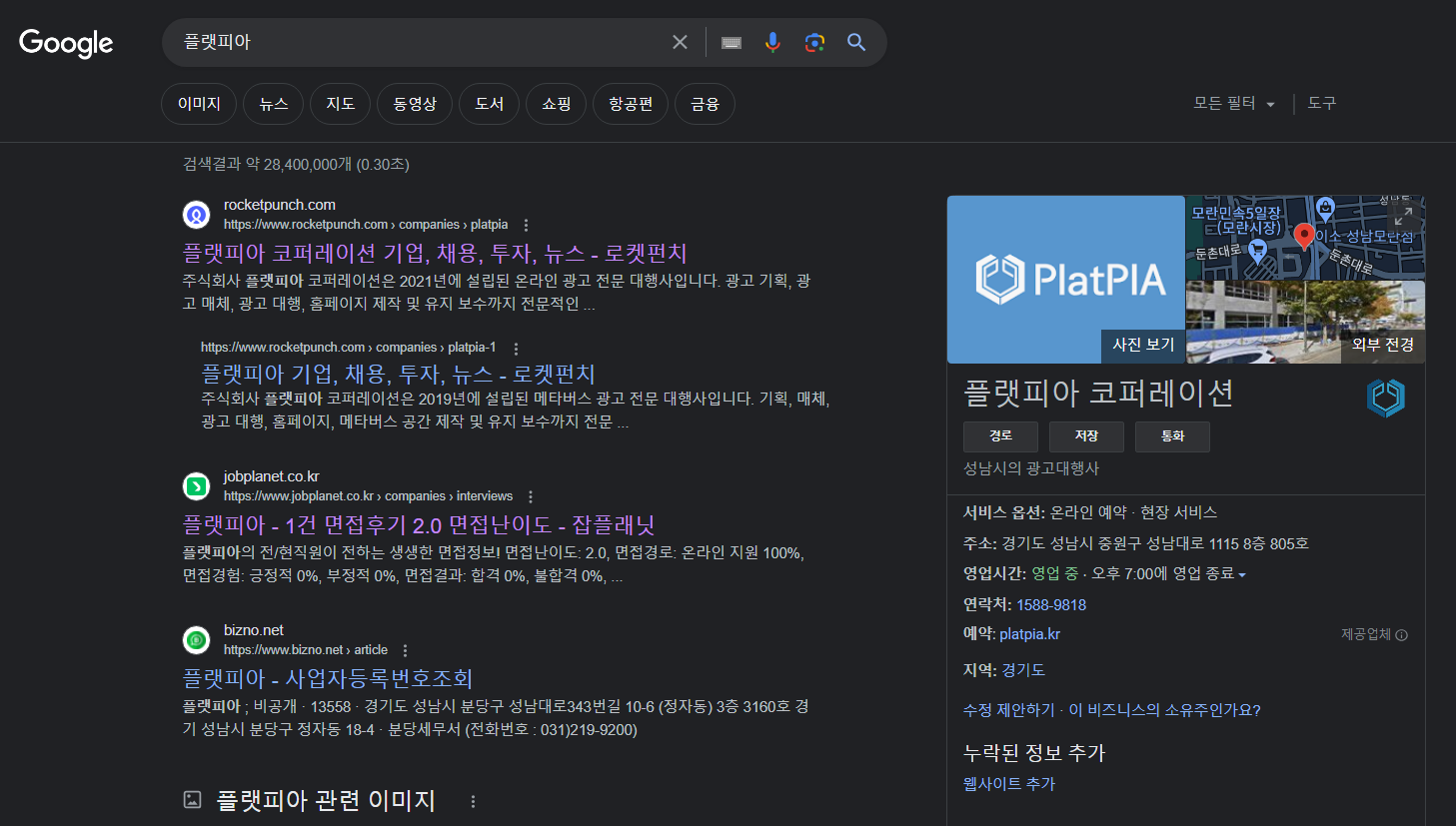The image size is (1456, 826).
Task: Open result 플랫피아 - 사업자등록번호조회
Action: pyautogui.click(x=328, y=679)
